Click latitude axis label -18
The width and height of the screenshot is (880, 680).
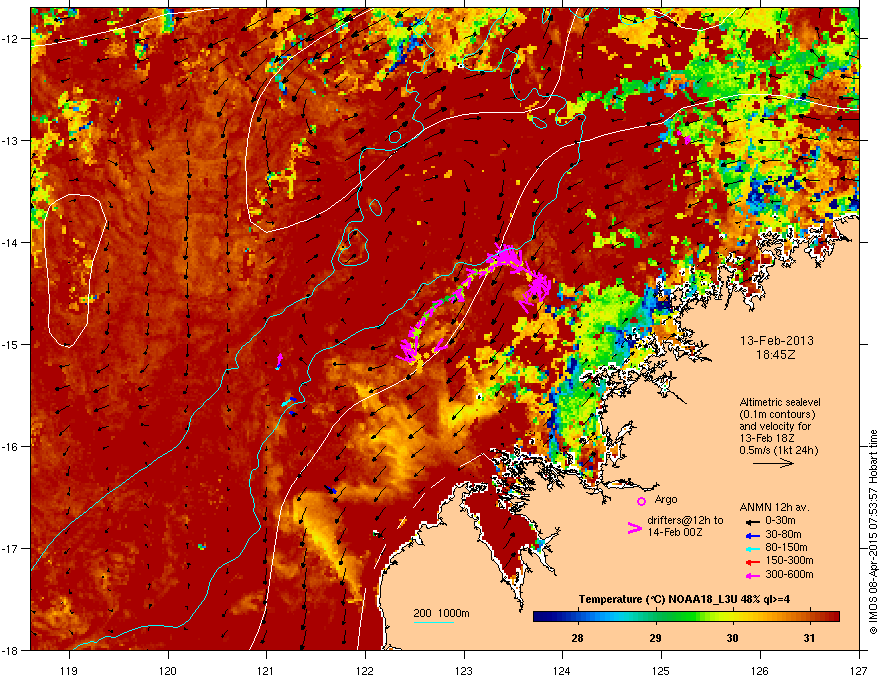10,650
